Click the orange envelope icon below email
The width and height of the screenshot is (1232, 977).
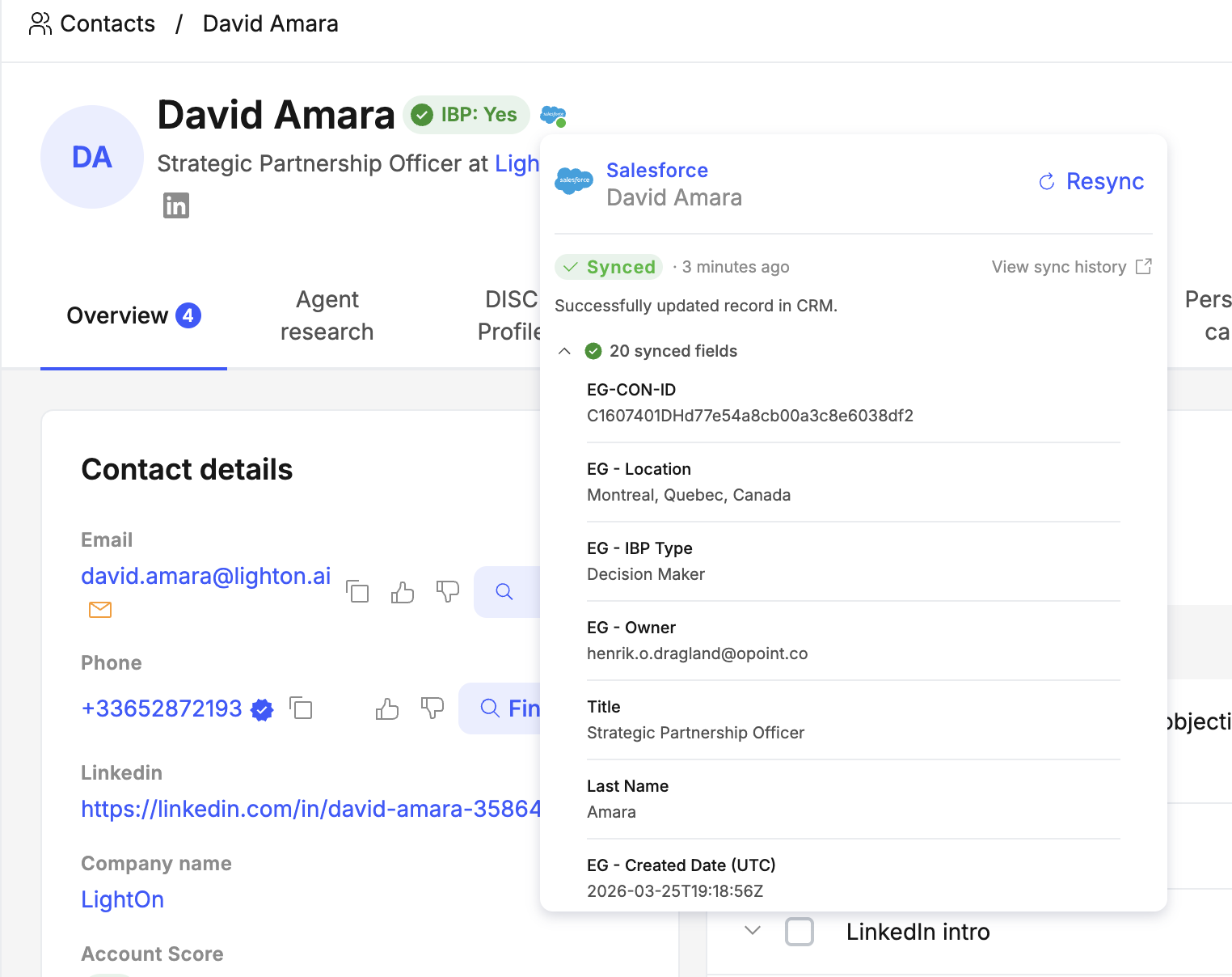[100, 610]
